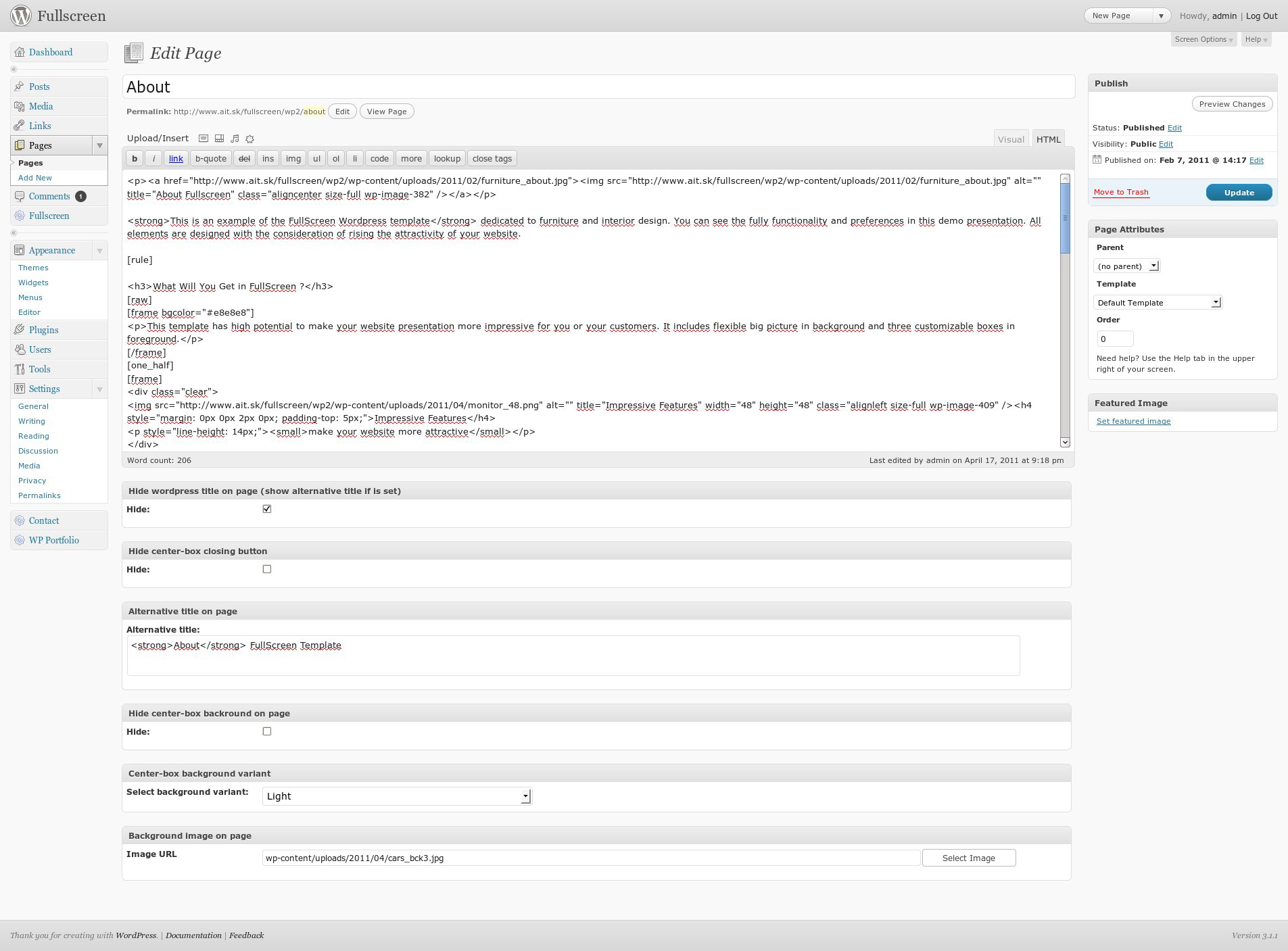Click the Image URL text field
Image resolution: width=1288 pixels, height=951 pixels.
point(590,858)
